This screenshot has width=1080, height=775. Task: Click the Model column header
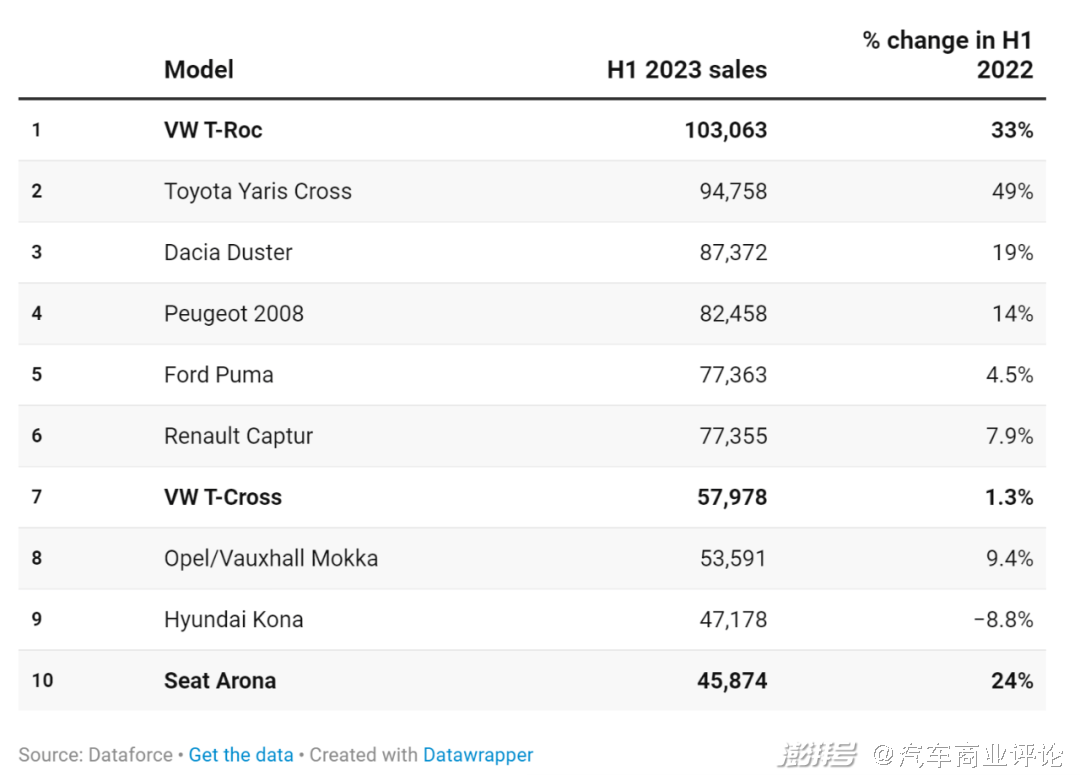point(199,70)
